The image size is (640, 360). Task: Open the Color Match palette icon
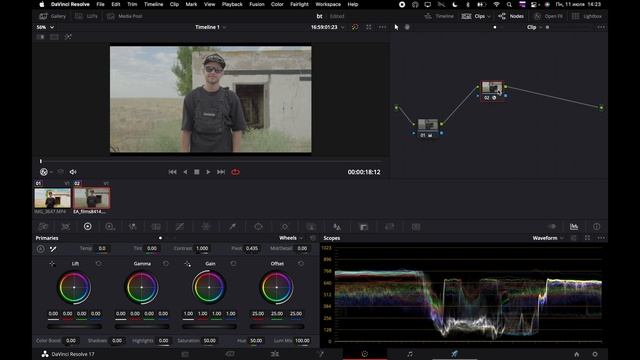pos(65,227)
